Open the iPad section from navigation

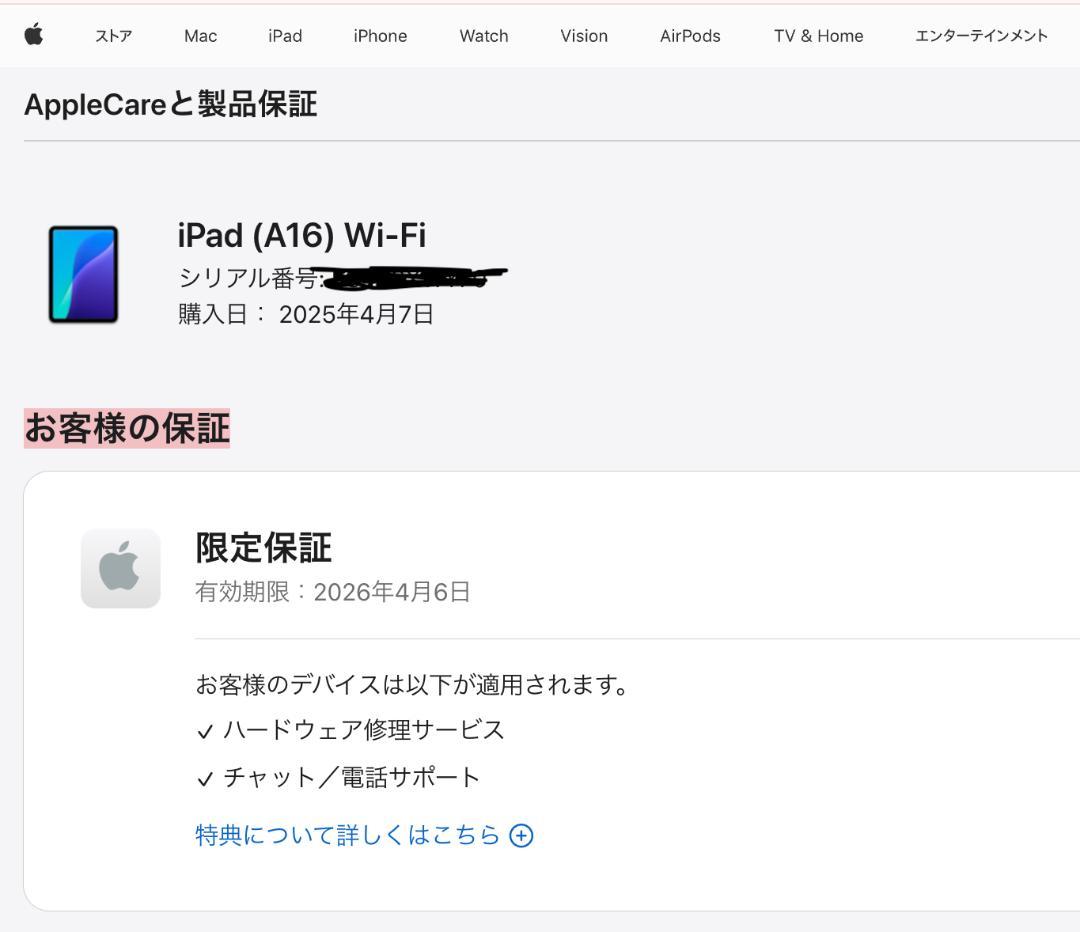285,36
